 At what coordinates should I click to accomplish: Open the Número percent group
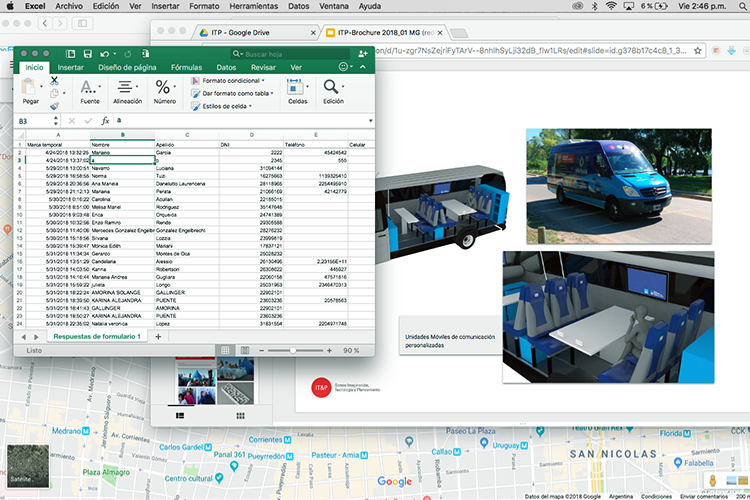pos(165,91)
